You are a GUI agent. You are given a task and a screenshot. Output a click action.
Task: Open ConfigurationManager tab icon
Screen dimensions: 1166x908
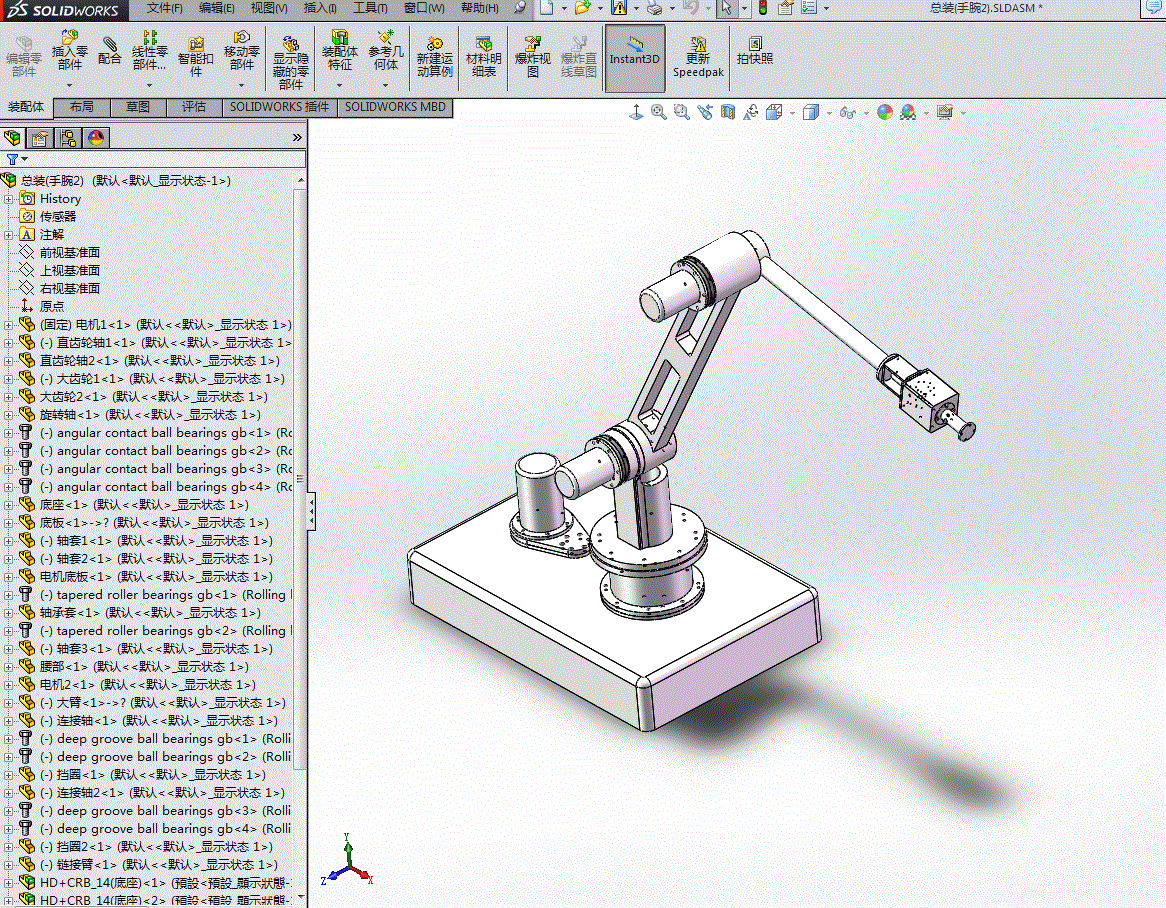68,138
